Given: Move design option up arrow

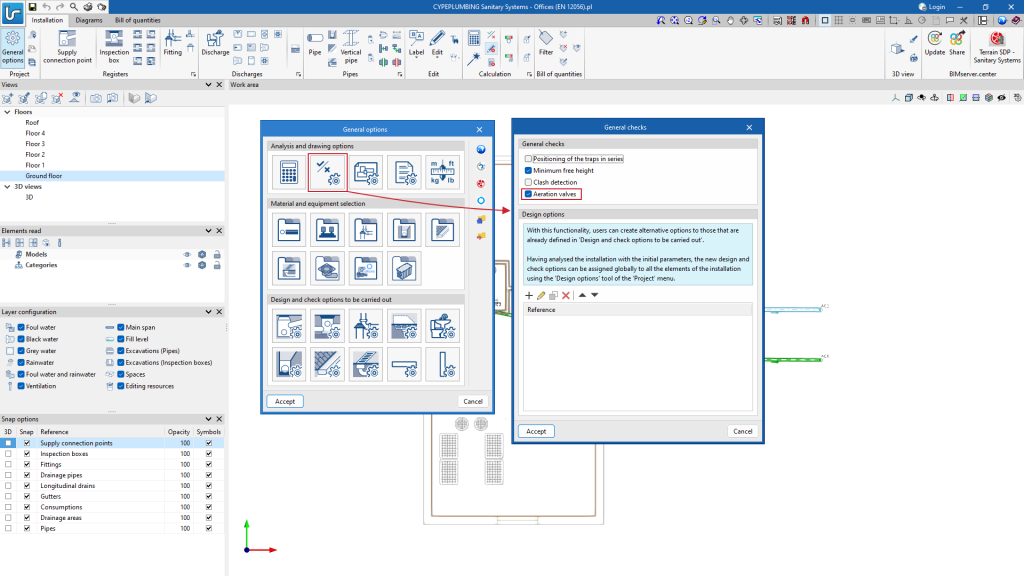Looking at the screenshot, I should (x=583, y=295).
